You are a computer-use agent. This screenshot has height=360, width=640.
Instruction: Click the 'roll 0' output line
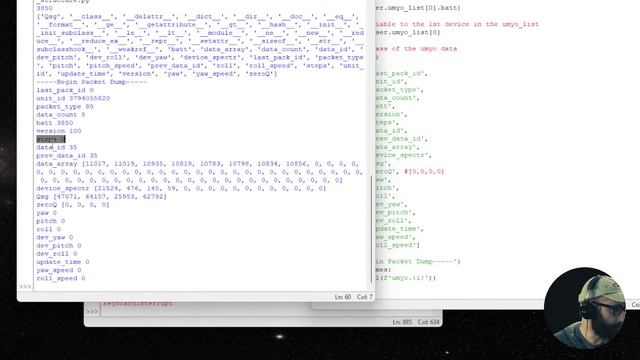point(49,229)
